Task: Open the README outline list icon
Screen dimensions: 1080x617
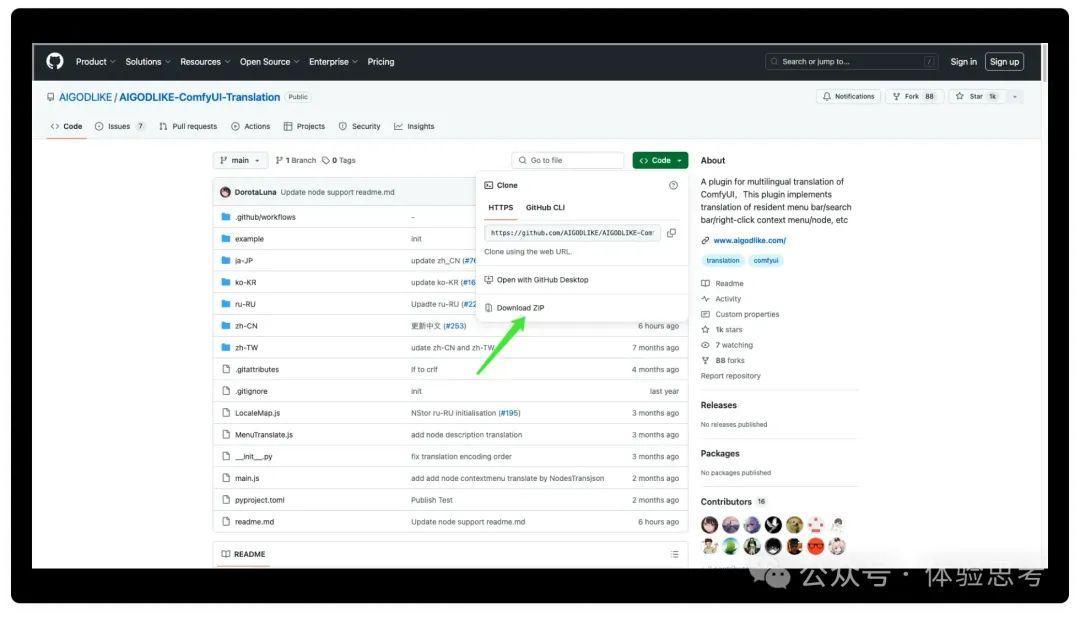Action: [x=674, y=554]
